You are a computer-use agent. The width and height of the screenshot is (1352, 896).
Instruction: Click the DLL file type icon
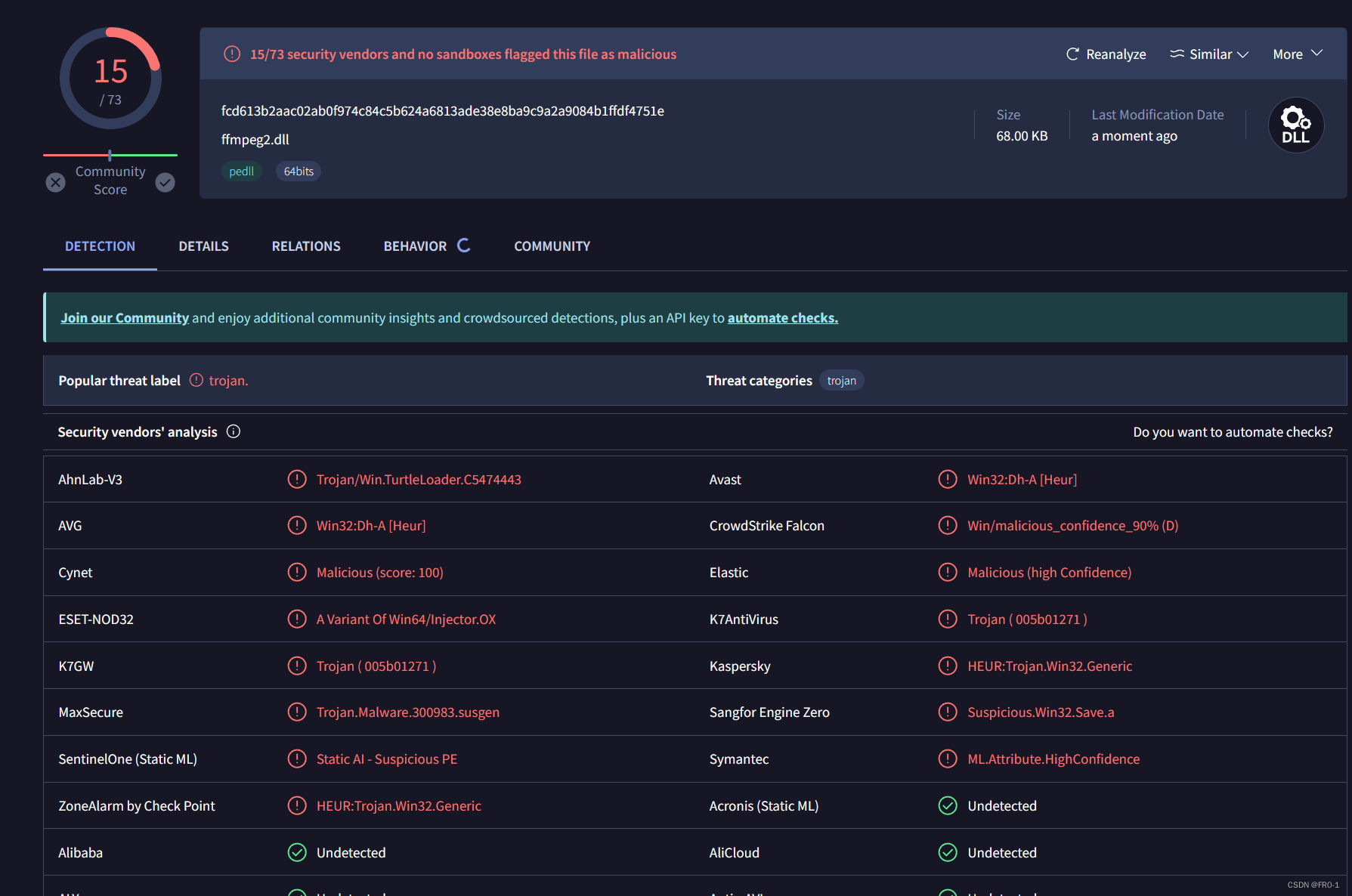[1295, 125]
